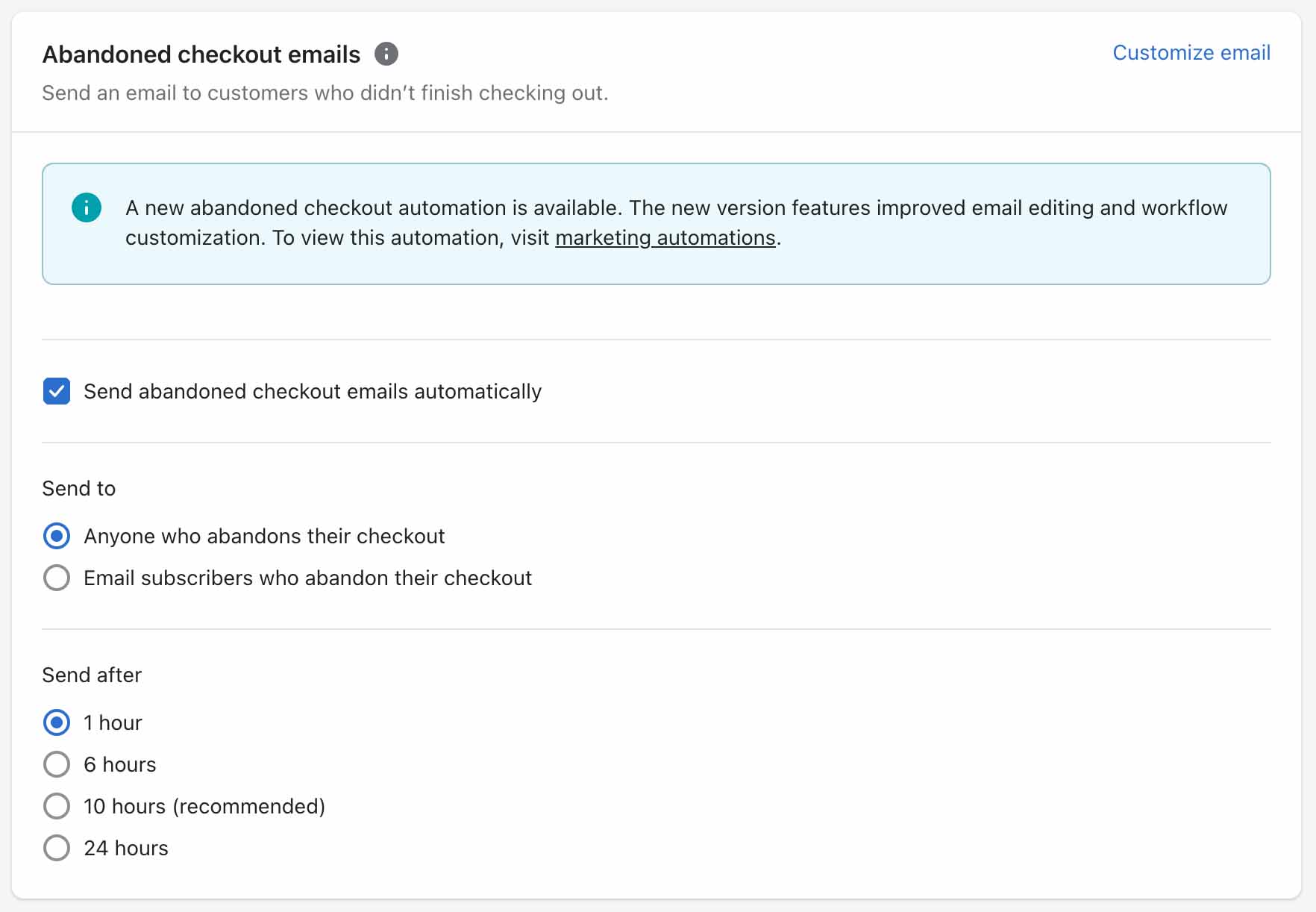Select the 1 hour send delay
The image size is (1316, 912).
[57, 722]
